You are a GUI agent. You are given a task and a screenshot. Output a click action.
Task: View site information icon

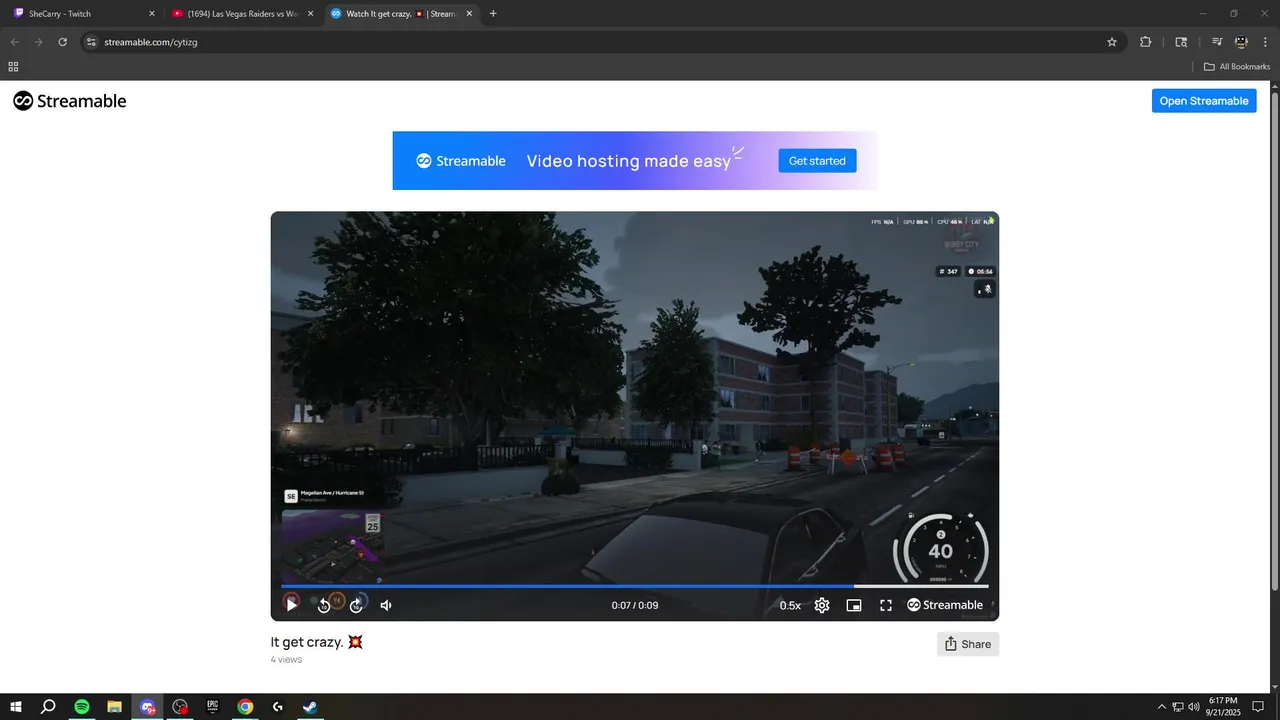point(90,42)
